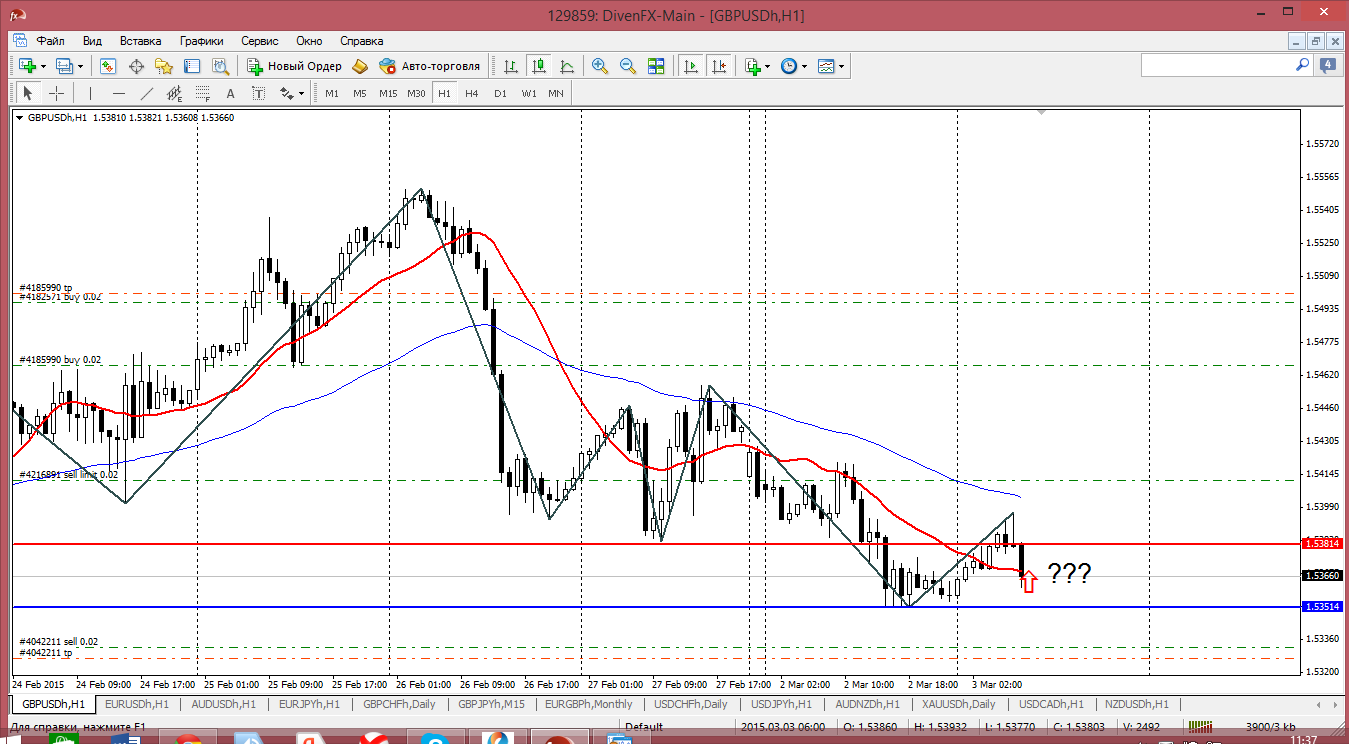Open the Market Watch panel
The width and height of the screenshot is (1353, 744).
click(108, 66)
